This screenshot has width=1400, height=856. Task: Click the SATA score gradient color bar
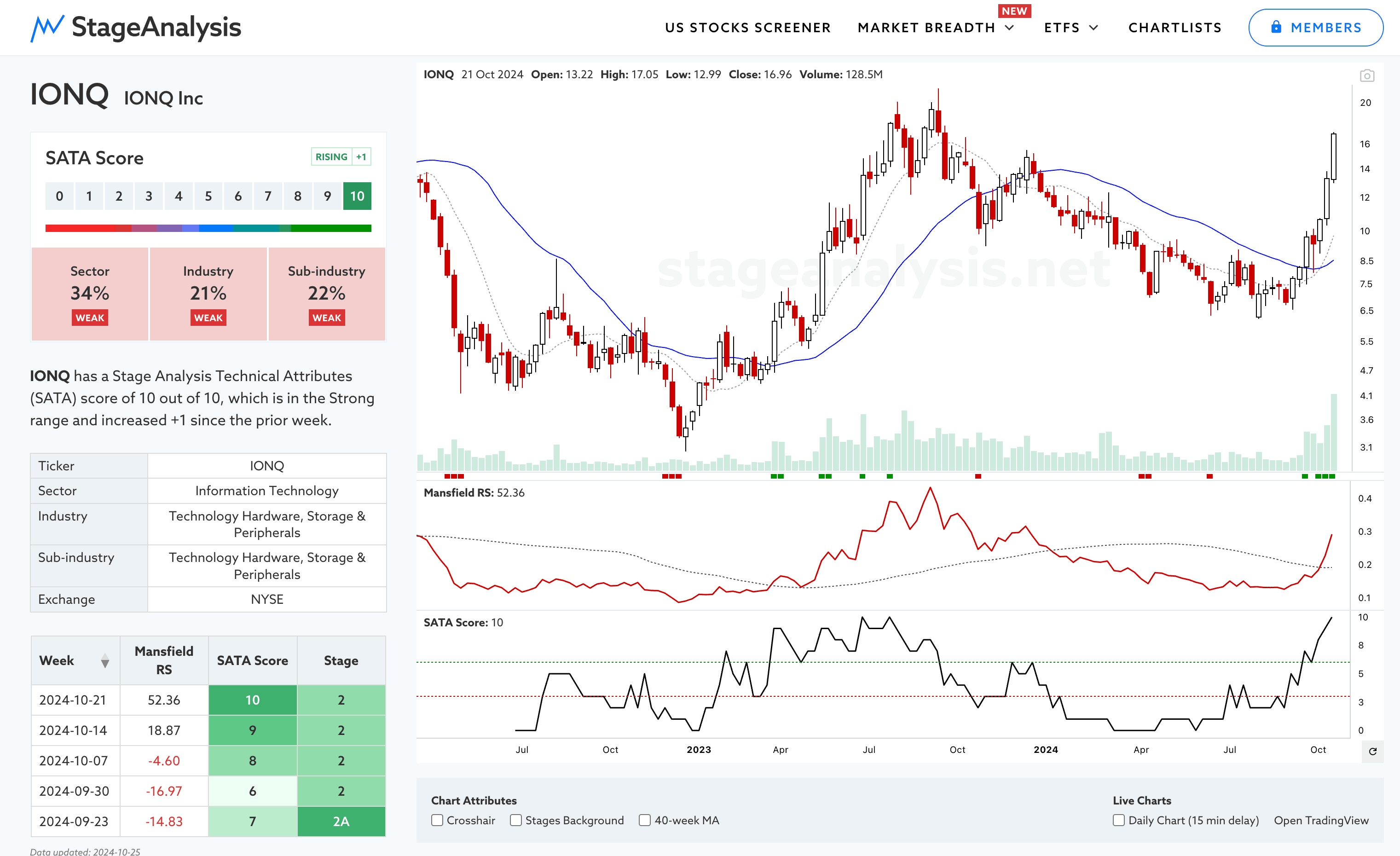[x=208, y=228]
